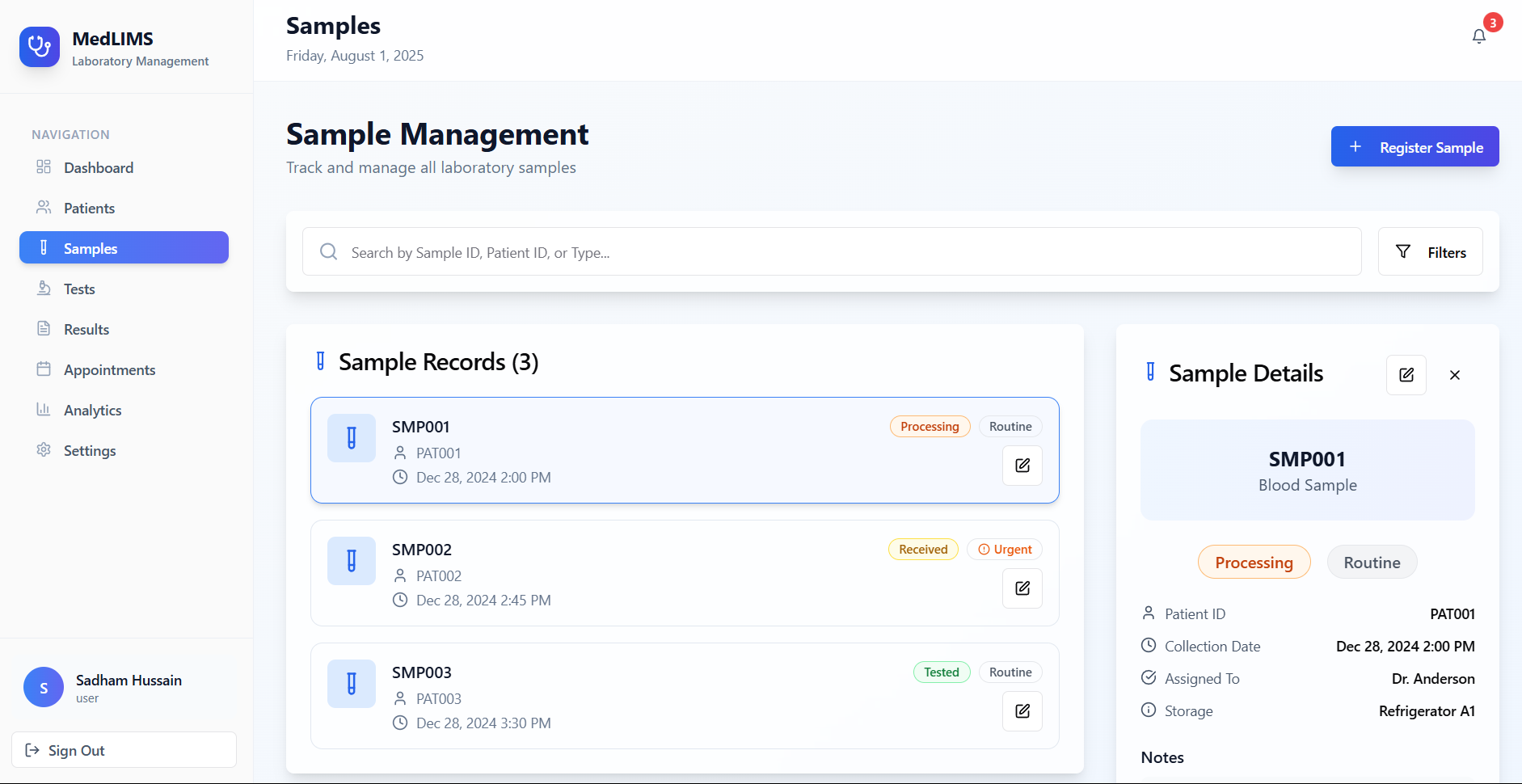Click 'Refrigerator A1' storage value
1522x784 pixels.
(1427, 711)
